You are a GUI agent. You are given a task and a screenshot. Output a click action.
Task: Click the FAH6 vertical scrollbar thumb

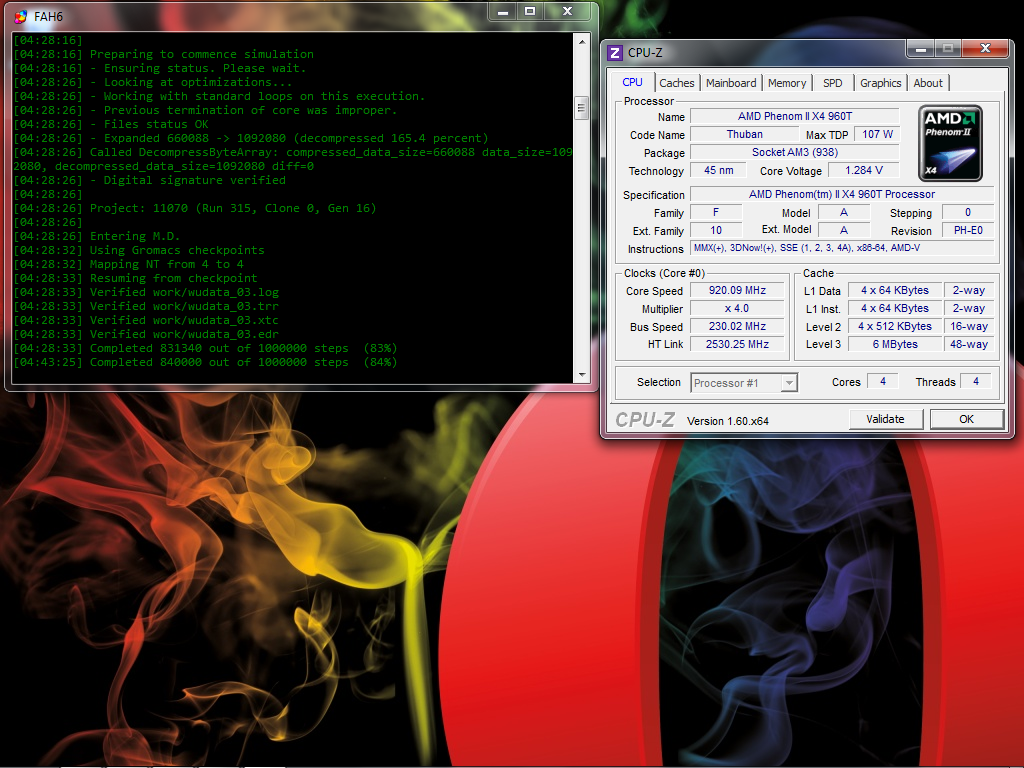[581, 108]
